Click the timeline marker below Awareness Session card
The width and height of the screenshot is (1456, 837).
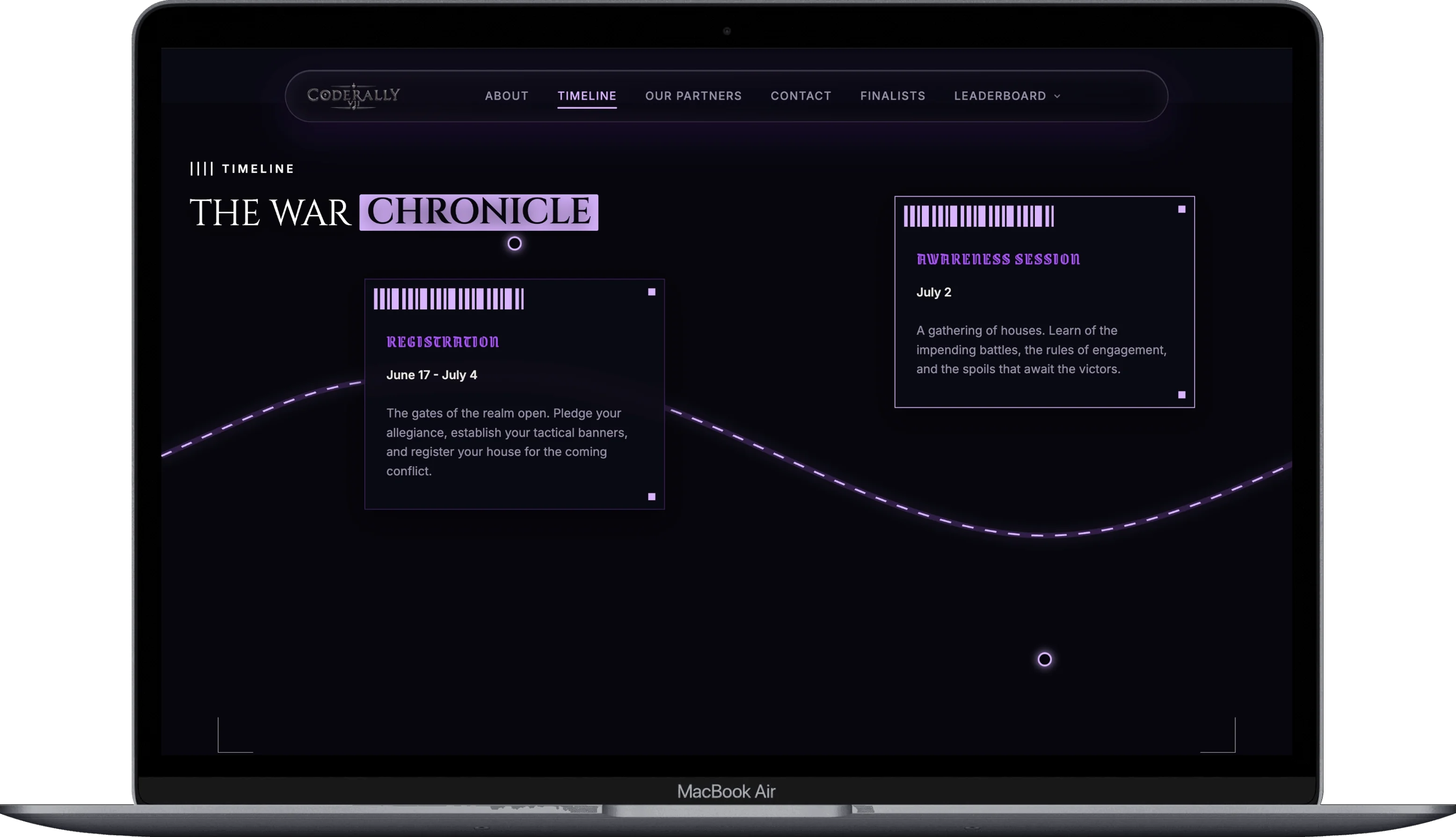coord(1045,660)
